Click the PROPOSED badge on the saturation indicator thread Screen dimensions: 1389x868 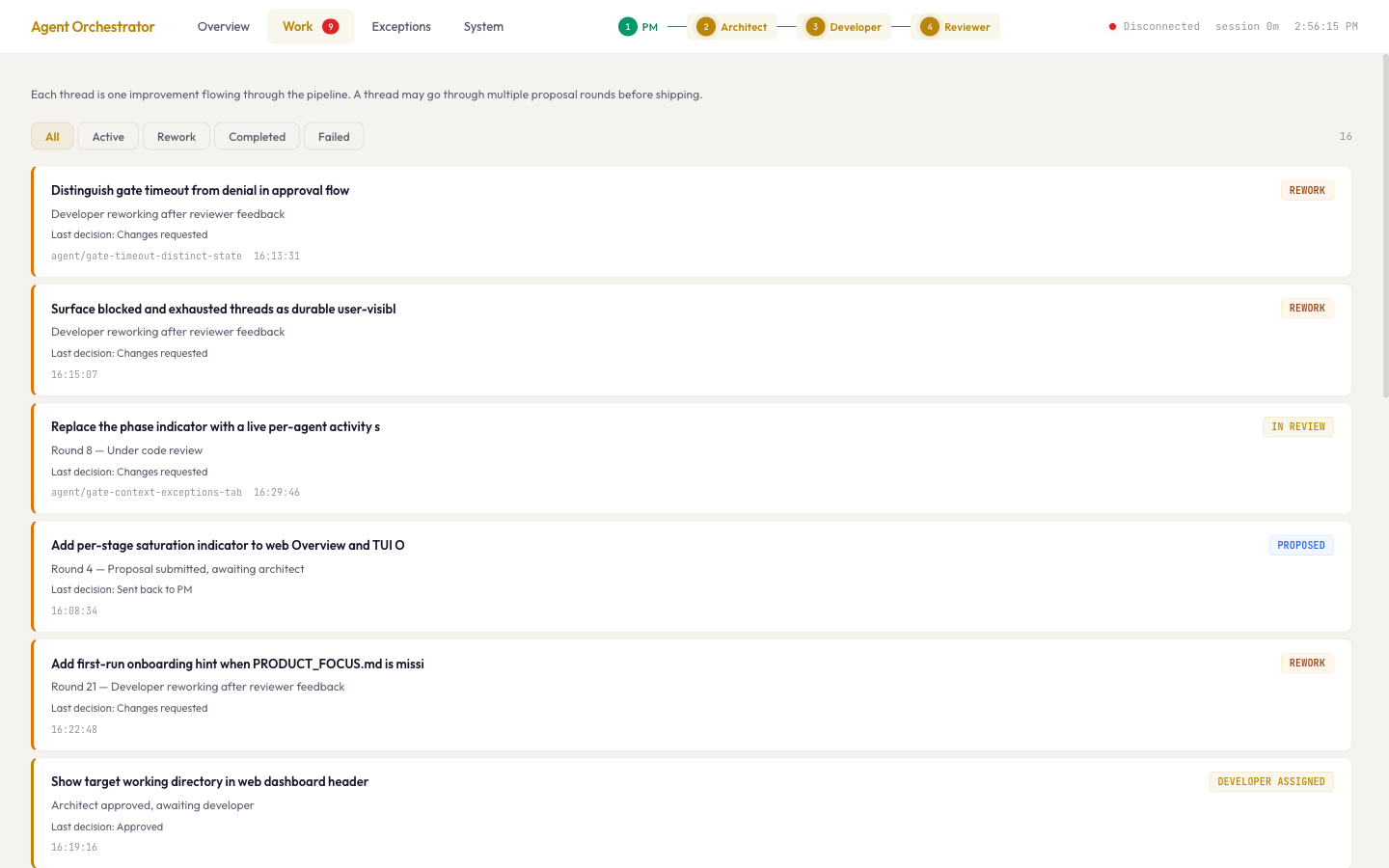1300,545
